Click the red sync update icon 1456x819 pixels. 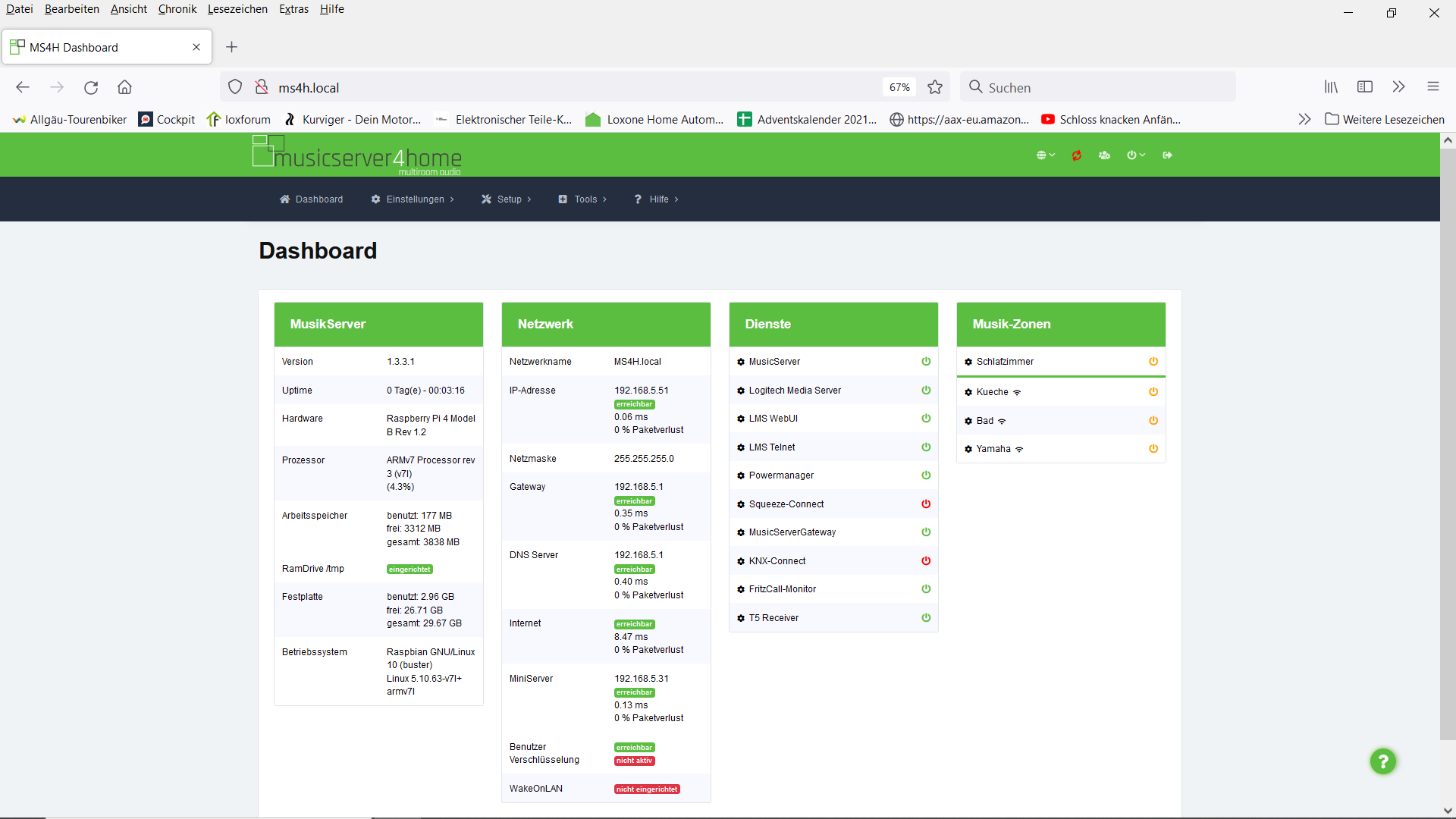pyautogui.click(x=1076, y=155)
